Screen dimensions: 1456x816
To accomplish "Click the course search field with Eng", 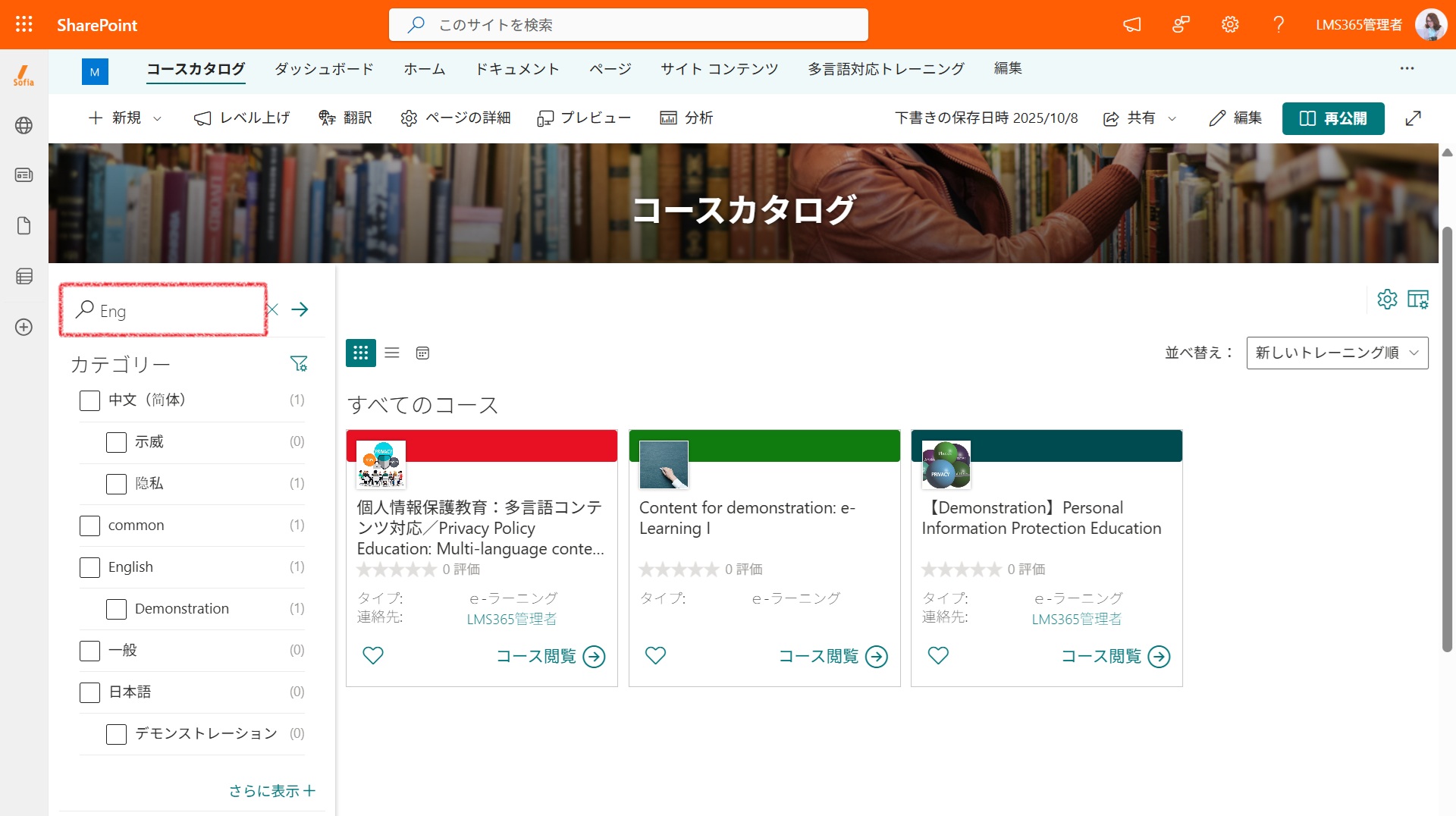I will pos(163,309).
